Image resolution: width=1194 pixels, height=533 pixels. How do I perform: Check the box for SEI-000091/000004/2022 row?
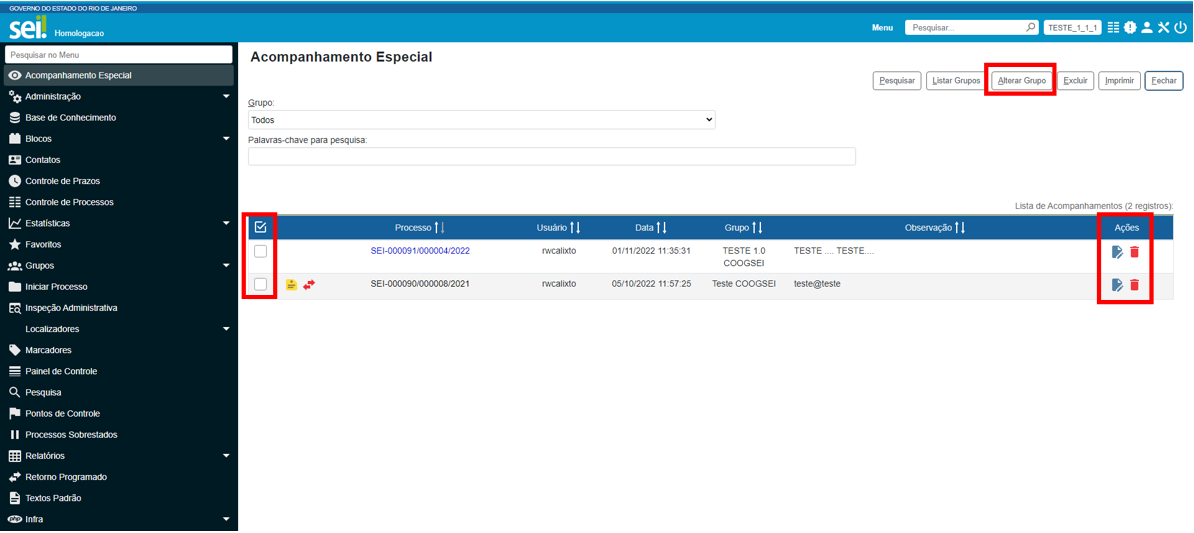(260, 252)
